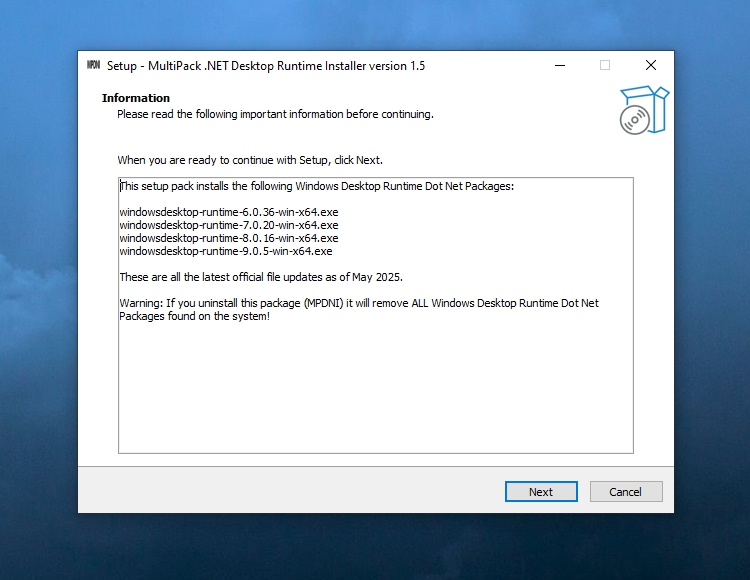Image resolution: width=750 pixels, height=580 pixels.
Task: Click the Warning about MPDNI uninstall text
Action: (x=359, y=309)
